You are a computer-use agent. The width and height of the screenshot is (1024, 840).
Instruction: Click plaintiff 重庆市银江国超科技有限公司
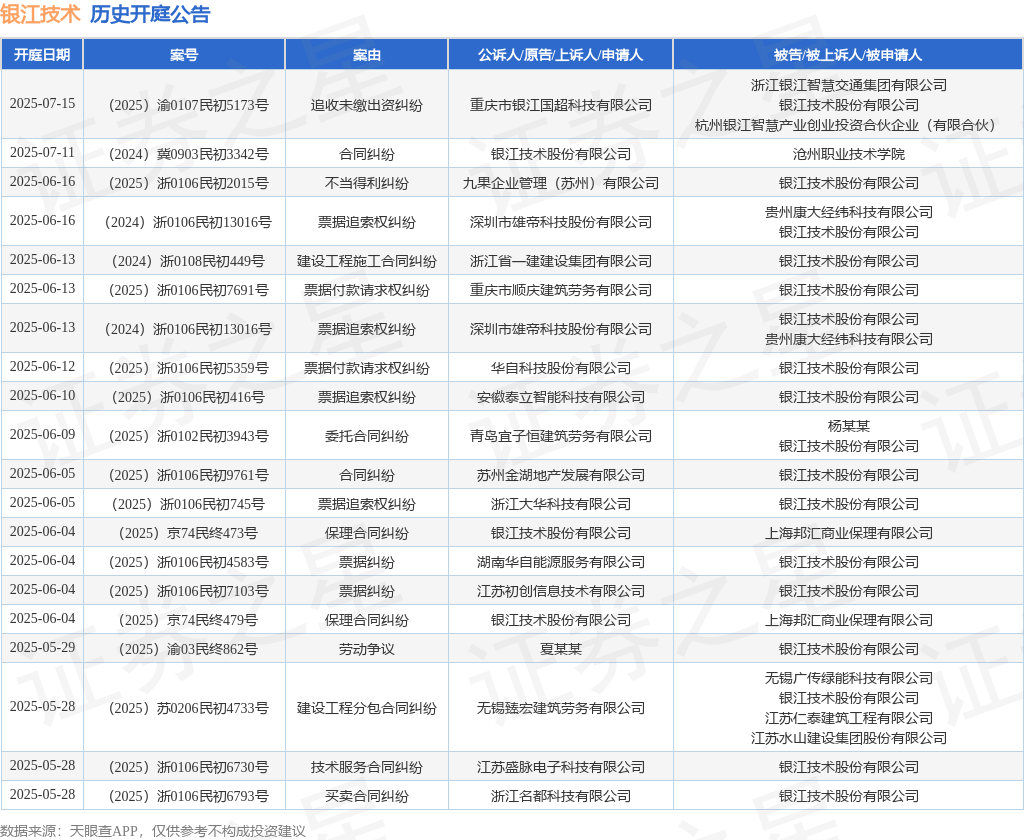pyautogui.click(x=560, y=105)
